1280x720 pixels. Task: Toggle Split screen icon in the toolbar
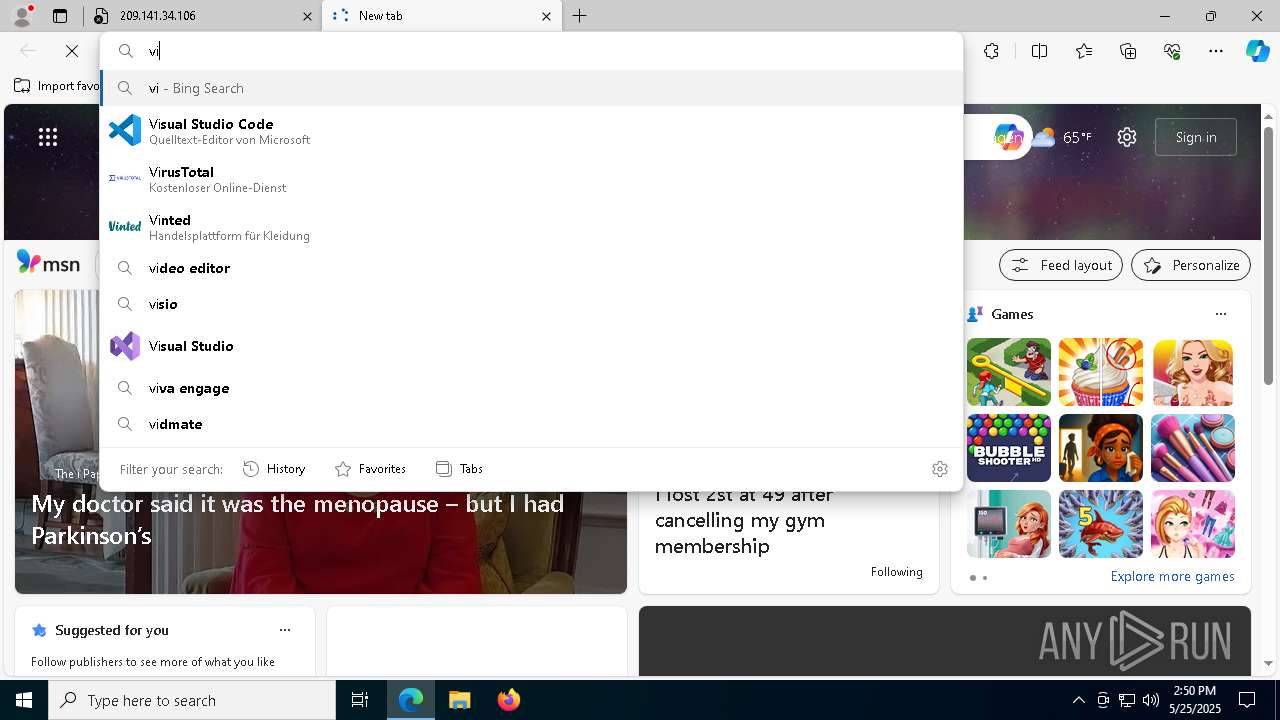(x=1039, y=51)
